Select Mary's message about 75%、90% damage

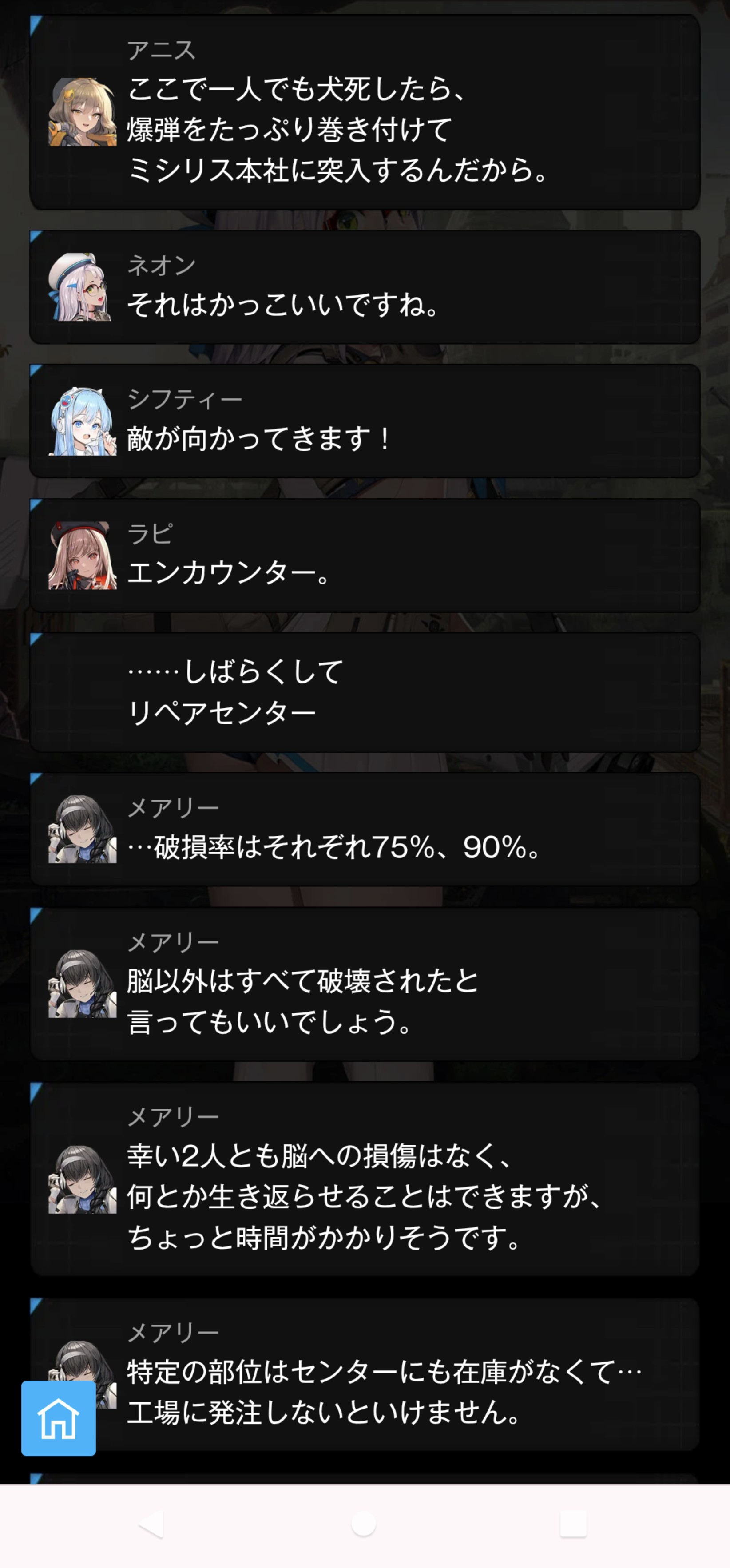[365, 829]
